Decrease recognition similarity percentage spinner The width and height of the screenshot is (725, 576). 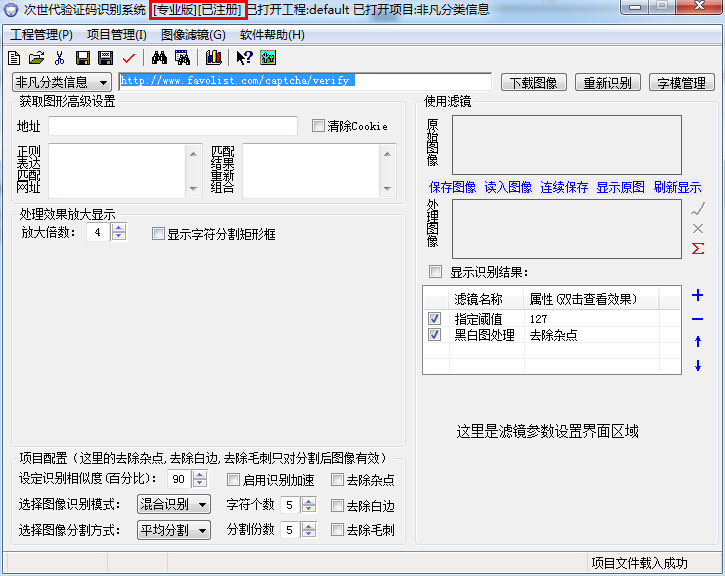point(200,483)
